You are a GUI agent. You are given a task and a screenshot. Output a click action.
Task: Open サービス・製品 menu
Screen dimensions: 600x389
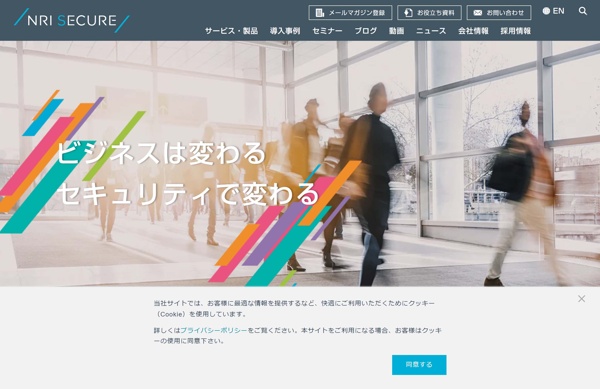click(232, 31)
